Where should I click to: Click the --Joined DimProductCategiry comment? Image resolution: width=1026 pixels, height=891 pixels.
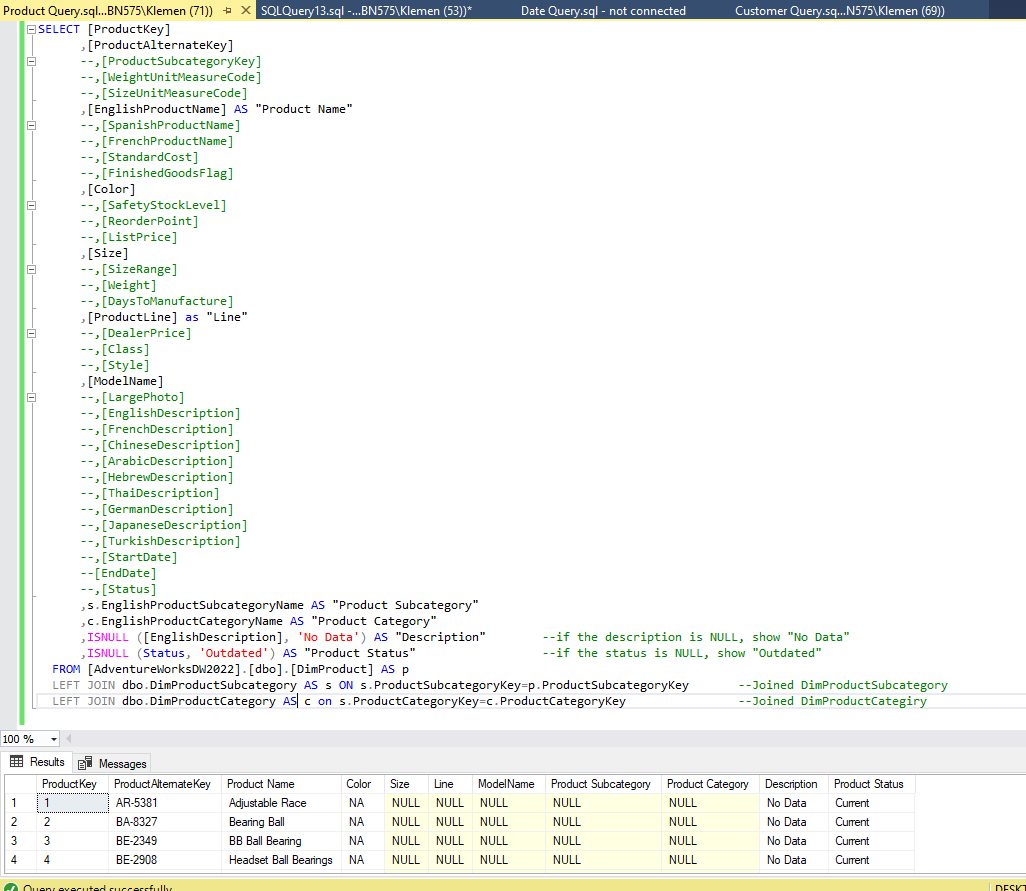click(x=832, y=701)
